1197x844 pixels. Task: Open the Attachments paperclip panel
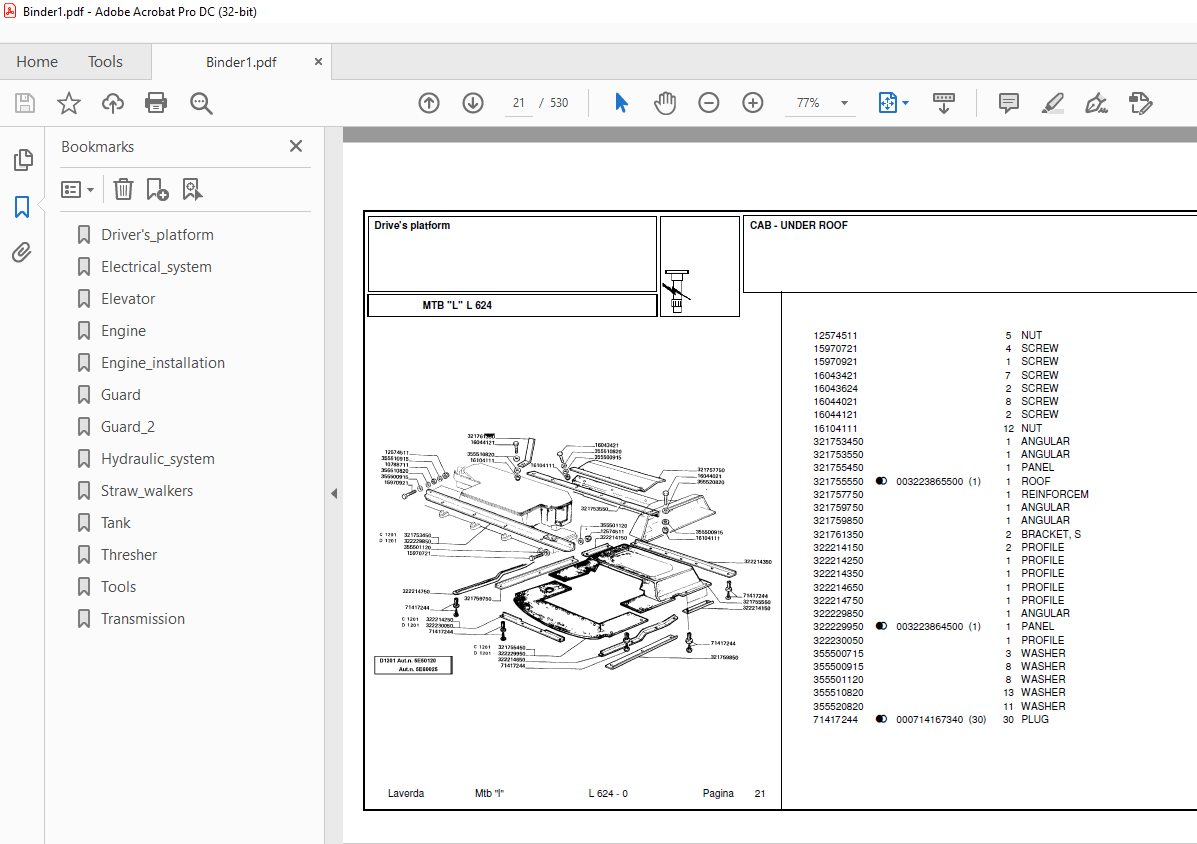click(x=22, y=252)
